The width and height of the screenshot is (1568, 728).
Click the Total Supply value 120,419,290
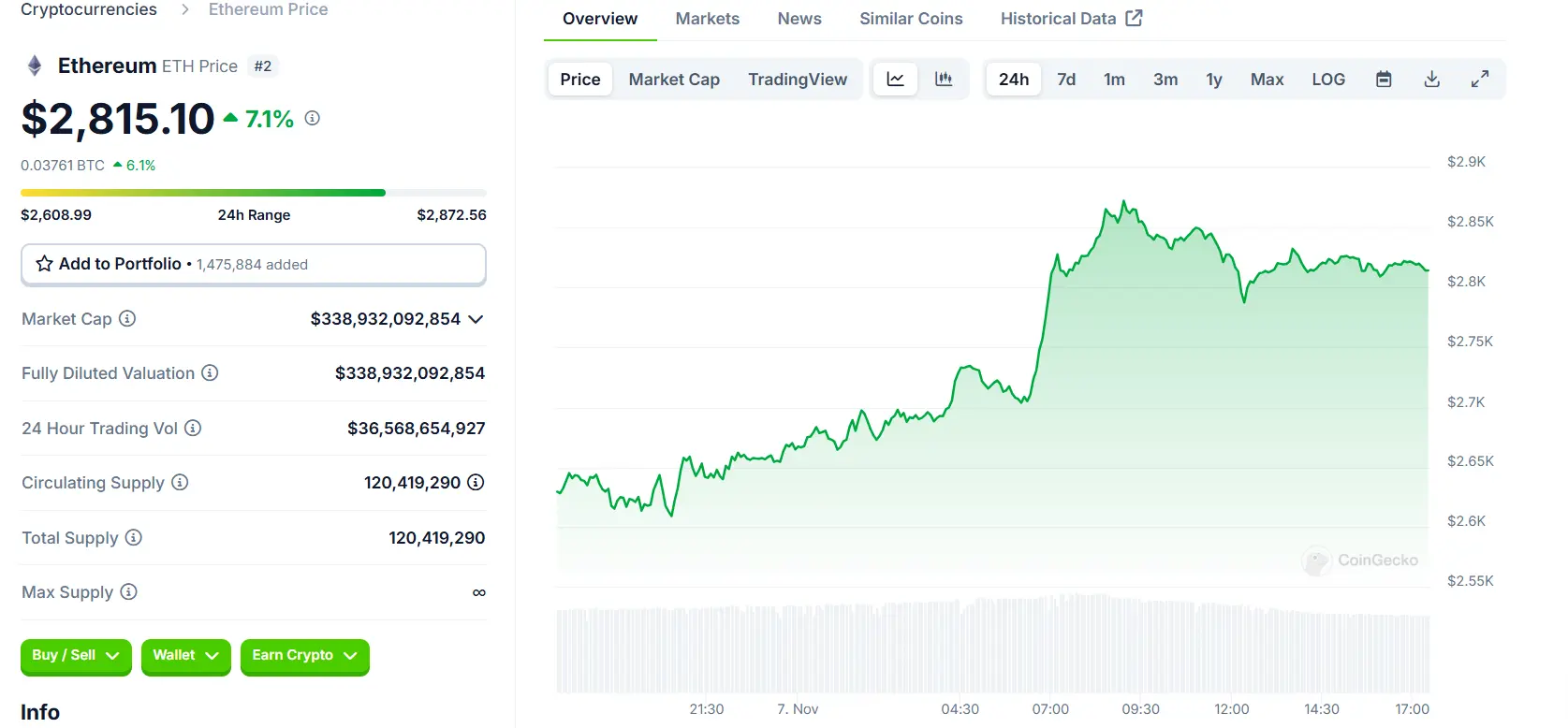437,538
